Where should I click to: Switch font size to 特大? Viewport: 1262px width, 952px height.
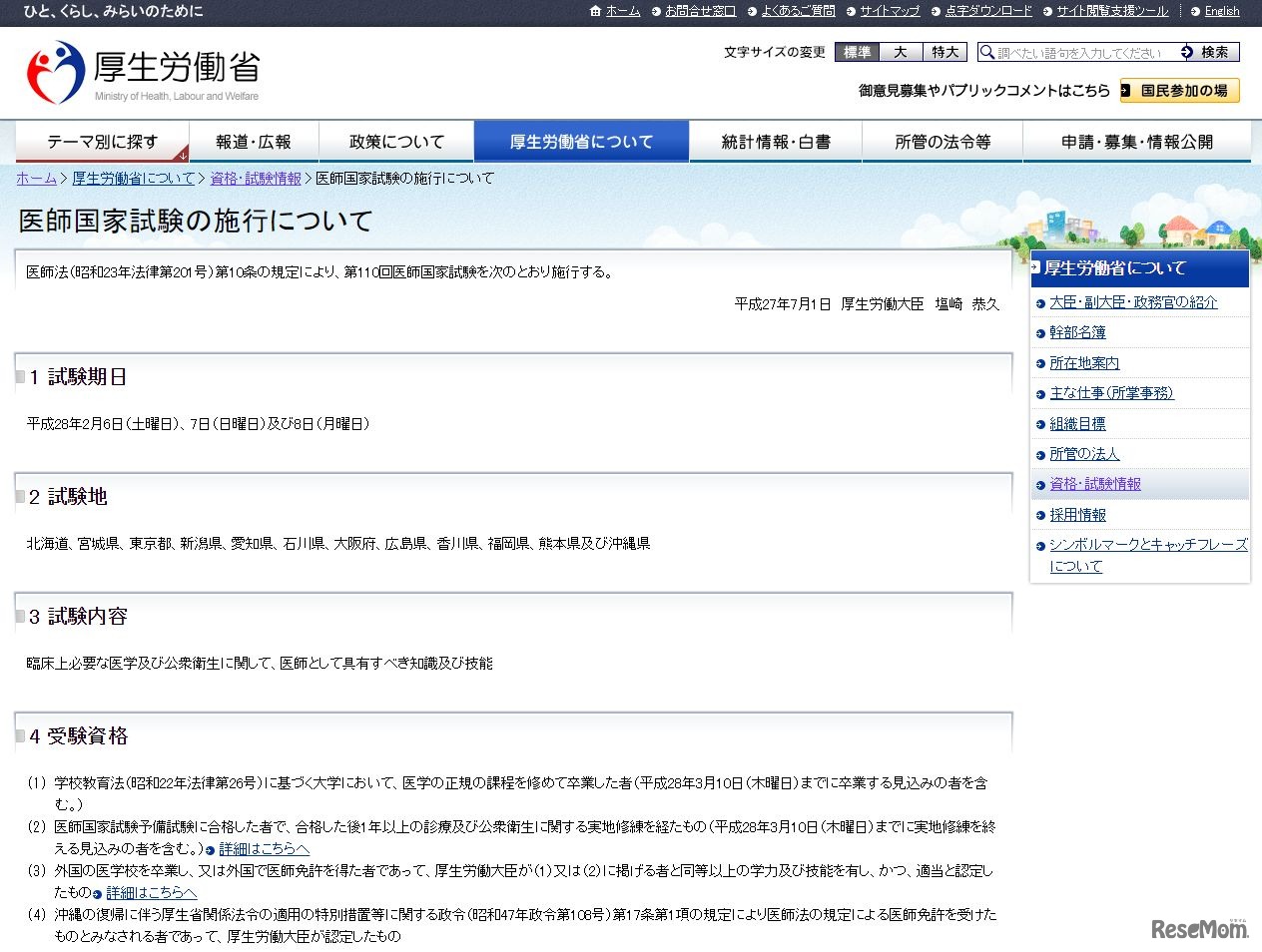click(x=945, y=52)
